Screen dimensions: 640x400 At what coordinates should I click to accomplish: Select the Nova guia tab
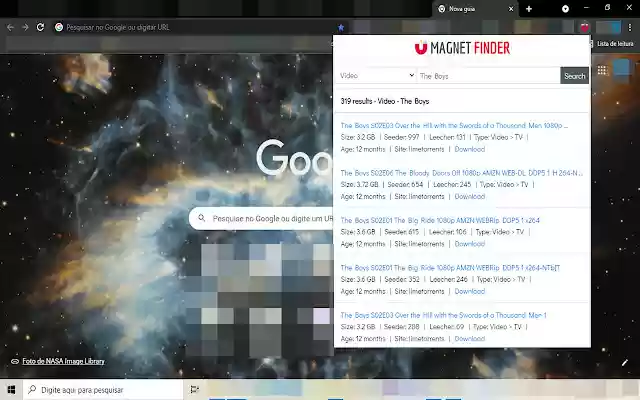(x=475, y=9)
